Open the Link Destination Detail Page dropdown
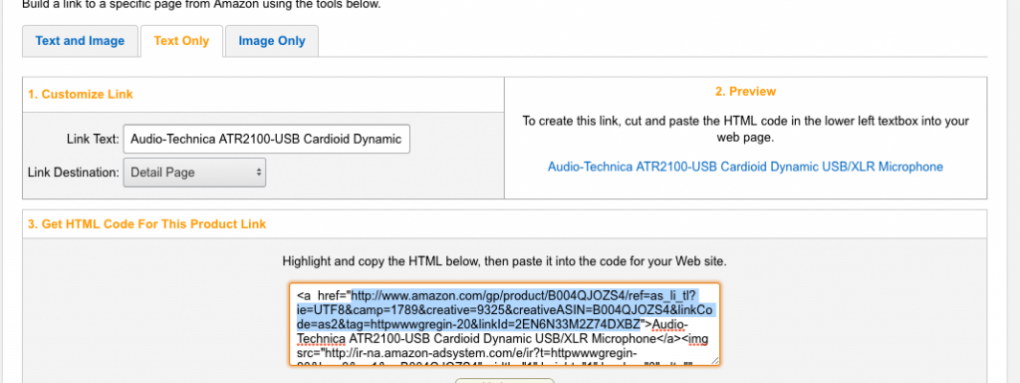 point(195,172)
